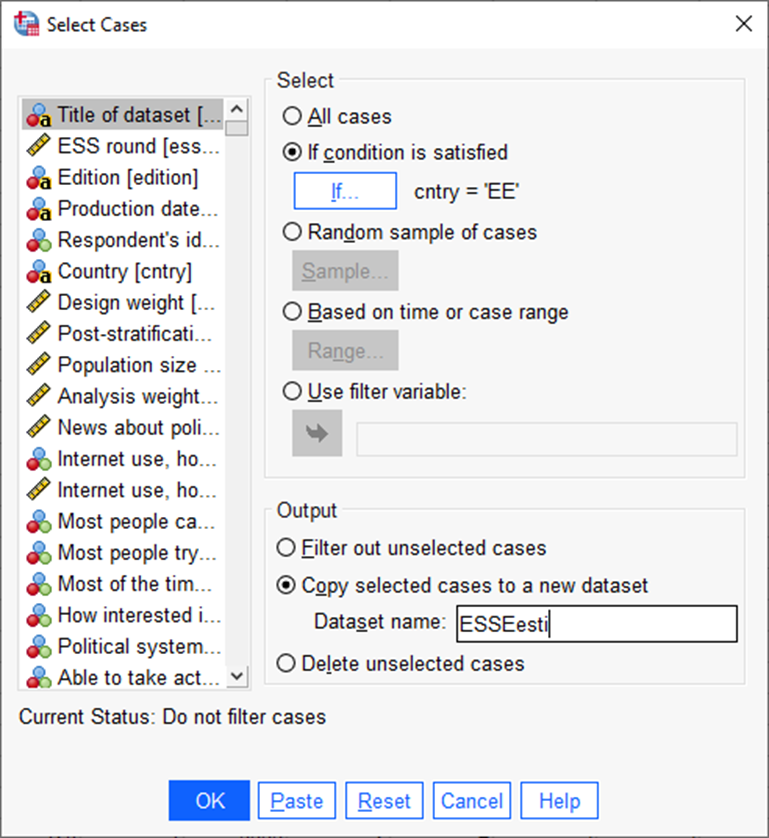769x838 pixels.
Task: Click the ruler icon next to Design weight
Action: pyautogui.click(x=39, y=302)
